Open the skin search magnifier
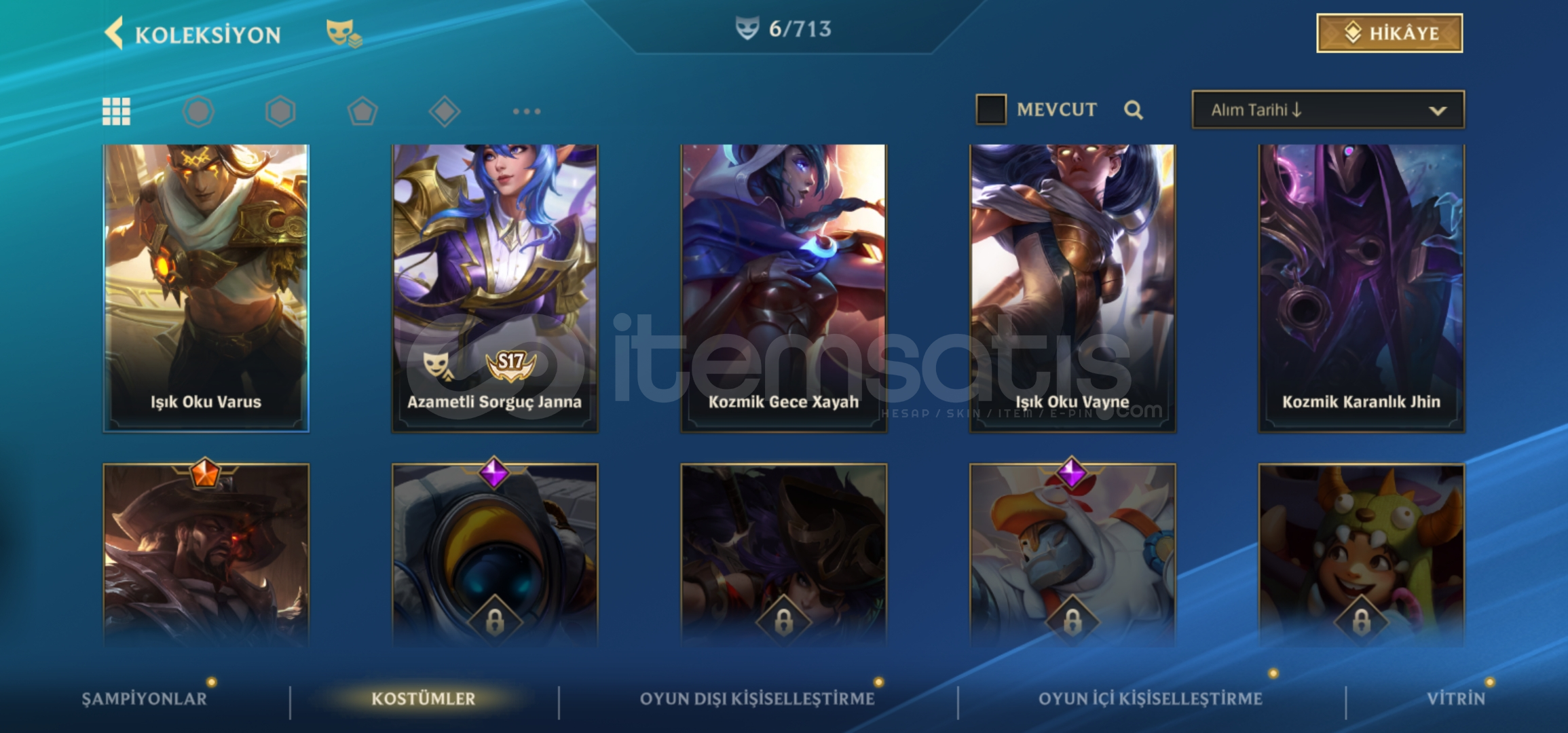 pos(1133,110)
